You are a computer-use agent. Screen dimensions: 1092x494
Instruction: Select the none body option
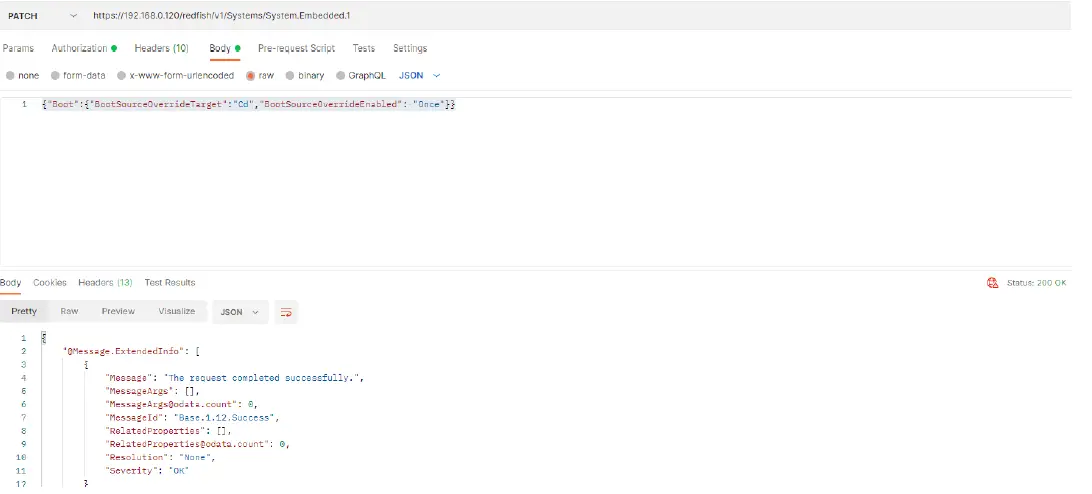[x=10, y=75]
